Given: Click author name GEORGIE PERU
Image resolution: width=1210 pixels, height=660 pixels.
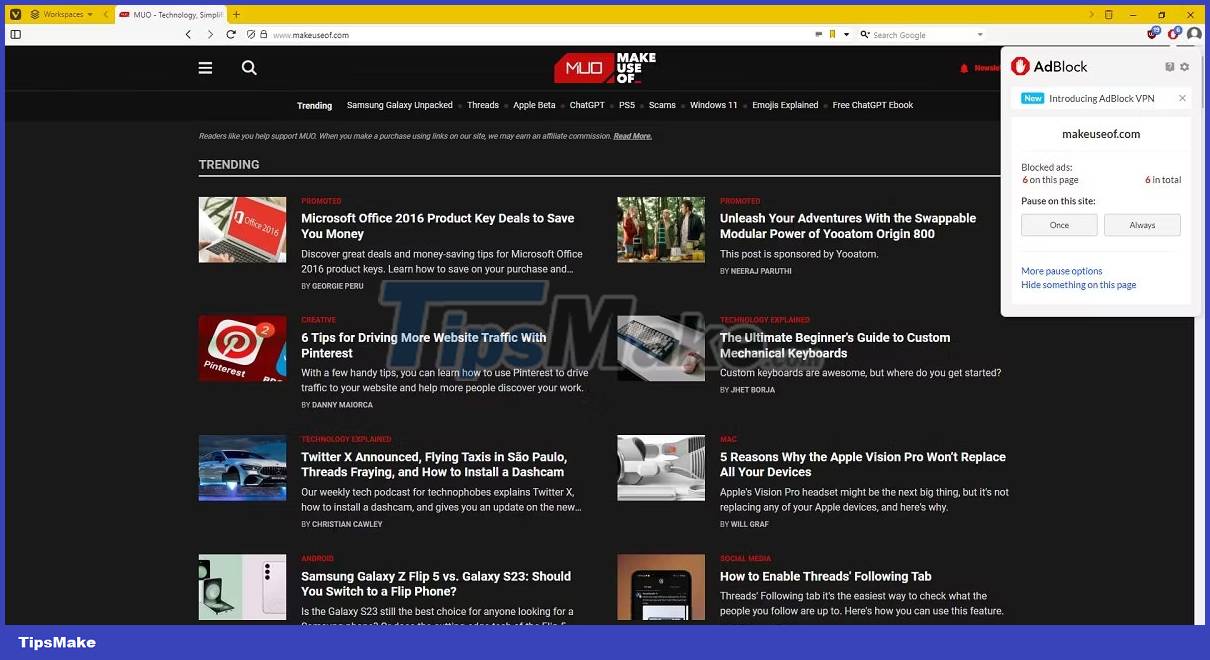Looking at the screenshot, I should click(338, 286).
